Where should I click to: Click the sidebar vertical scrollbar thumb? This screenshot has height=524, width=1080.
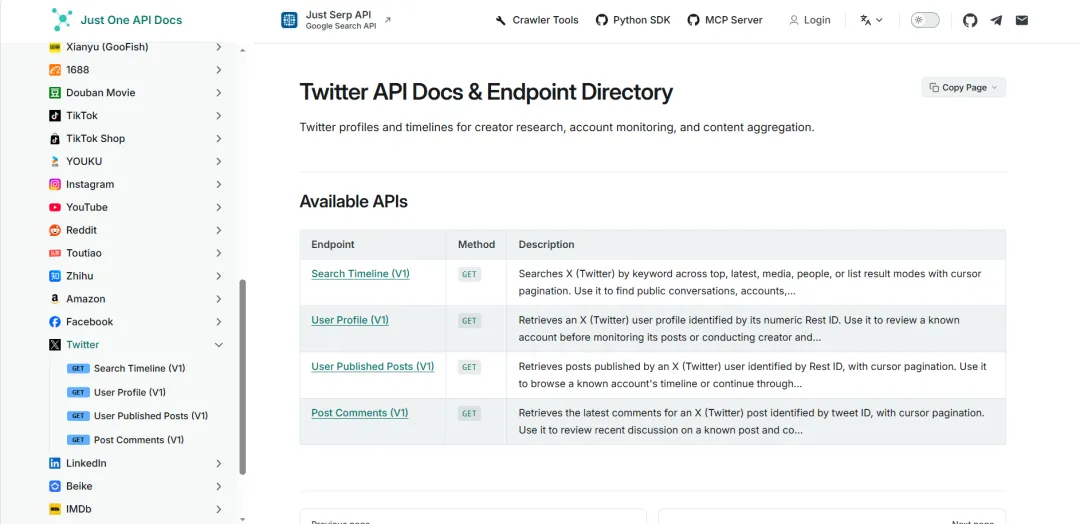tap(242, 377)
